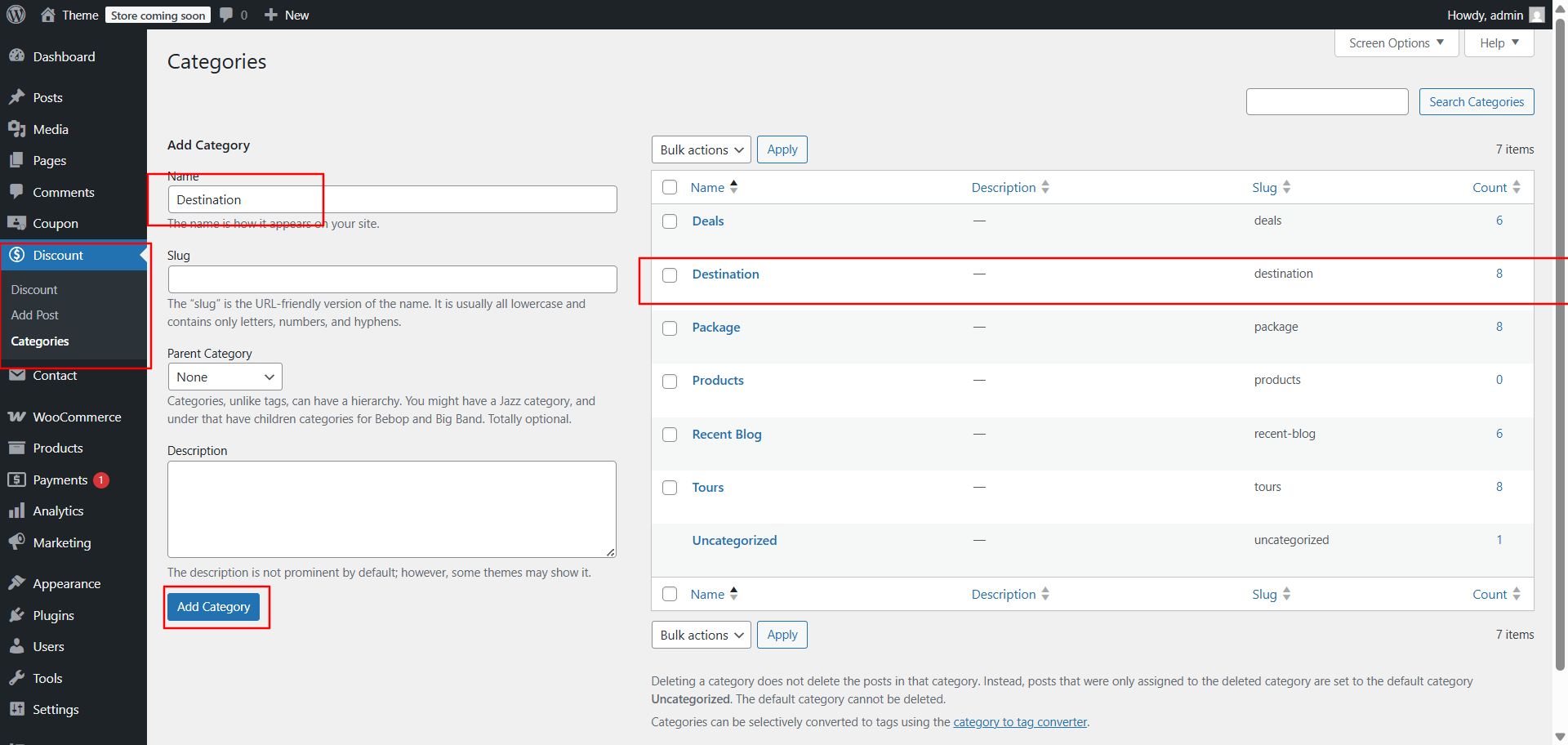
Task: Open the comments bubble icon in admin bar
Action: click(x=226, y=15)
